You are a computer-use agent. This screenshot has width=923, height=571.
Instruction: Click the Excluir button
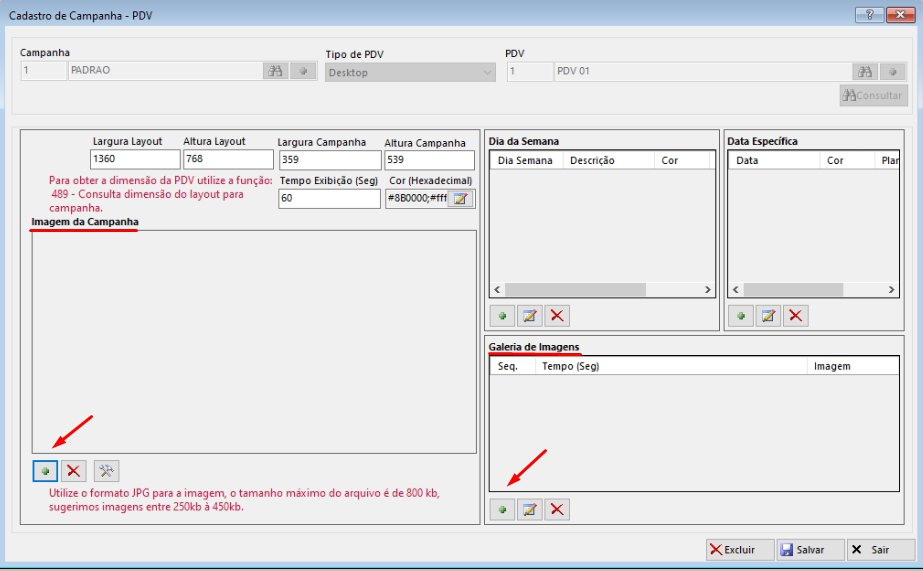click(x=739, y=550)
